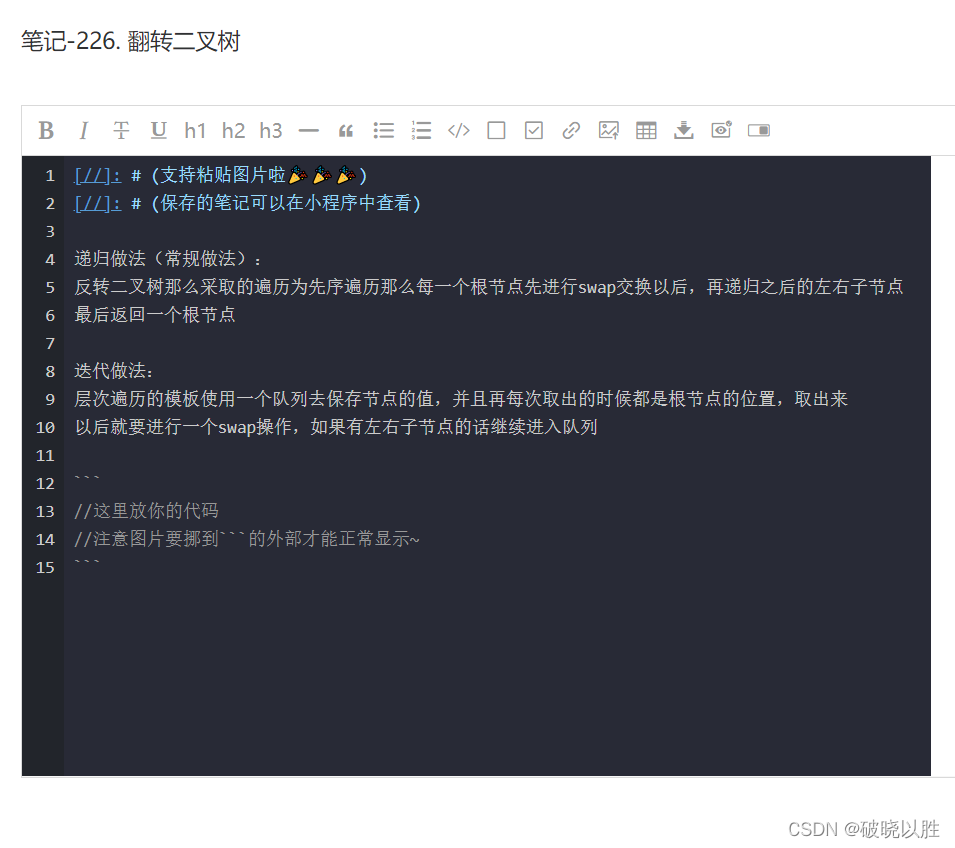
Task: Insert an unchecked task checkbox
Action: 496,130
